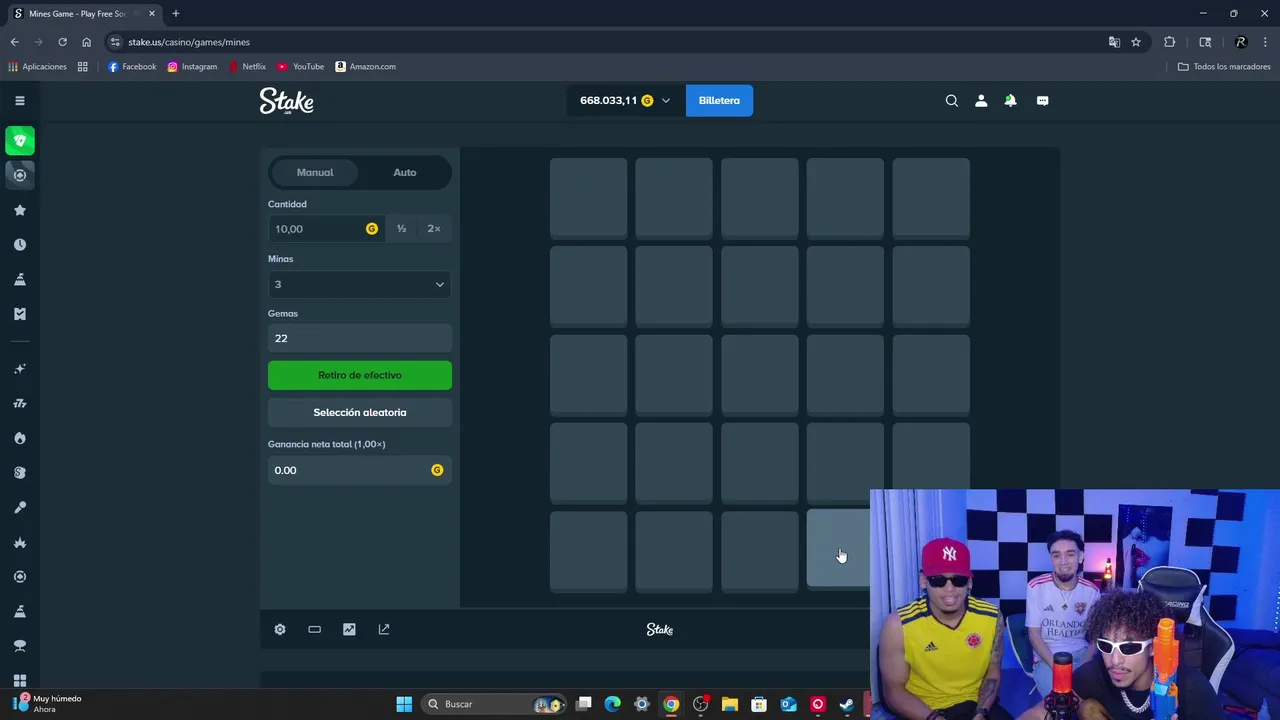The width and height of the screenshot is (1280, 720).
Task: Open the favorites star icon in sidebar
Action: coord(19,210)
